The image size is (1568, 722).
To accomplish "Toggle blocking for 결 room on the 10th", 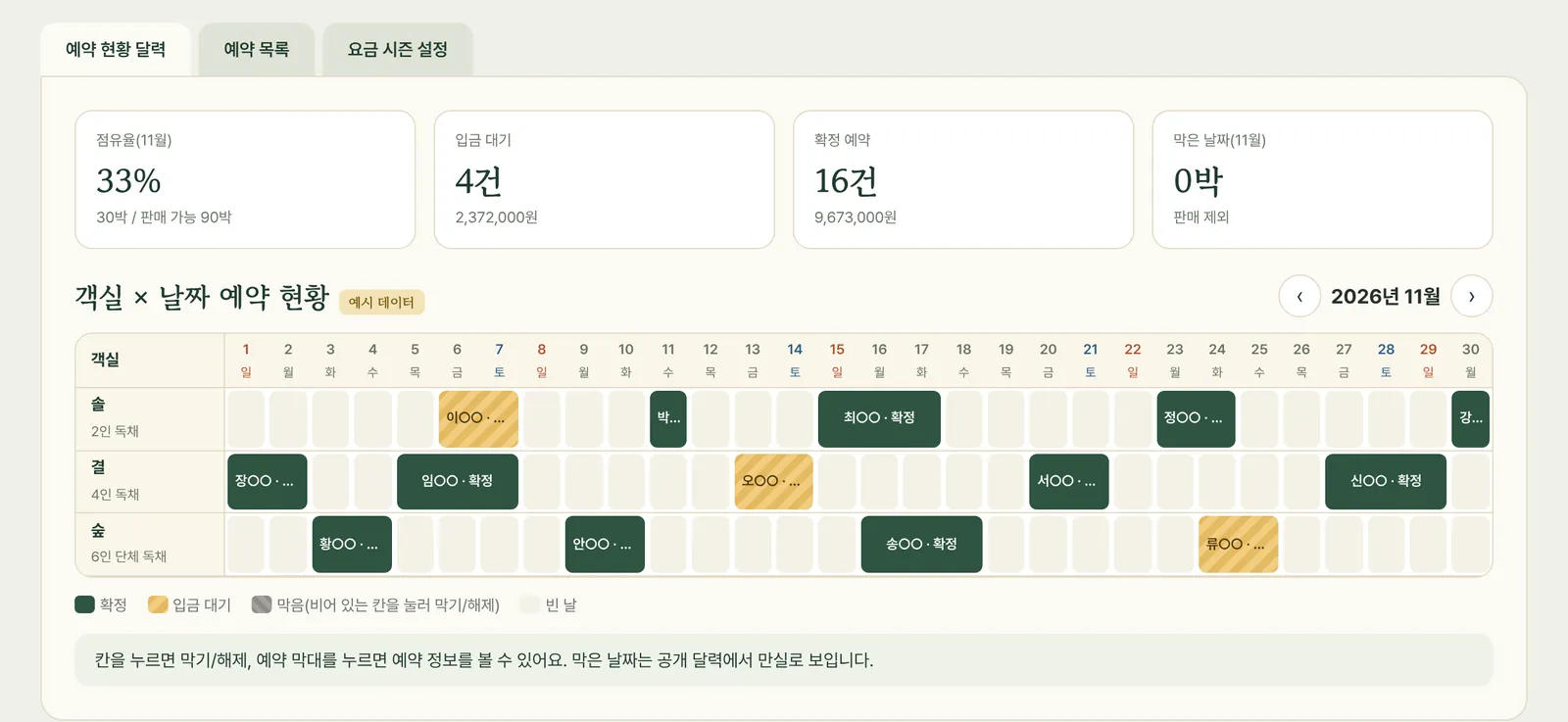I will pos(626,482).
